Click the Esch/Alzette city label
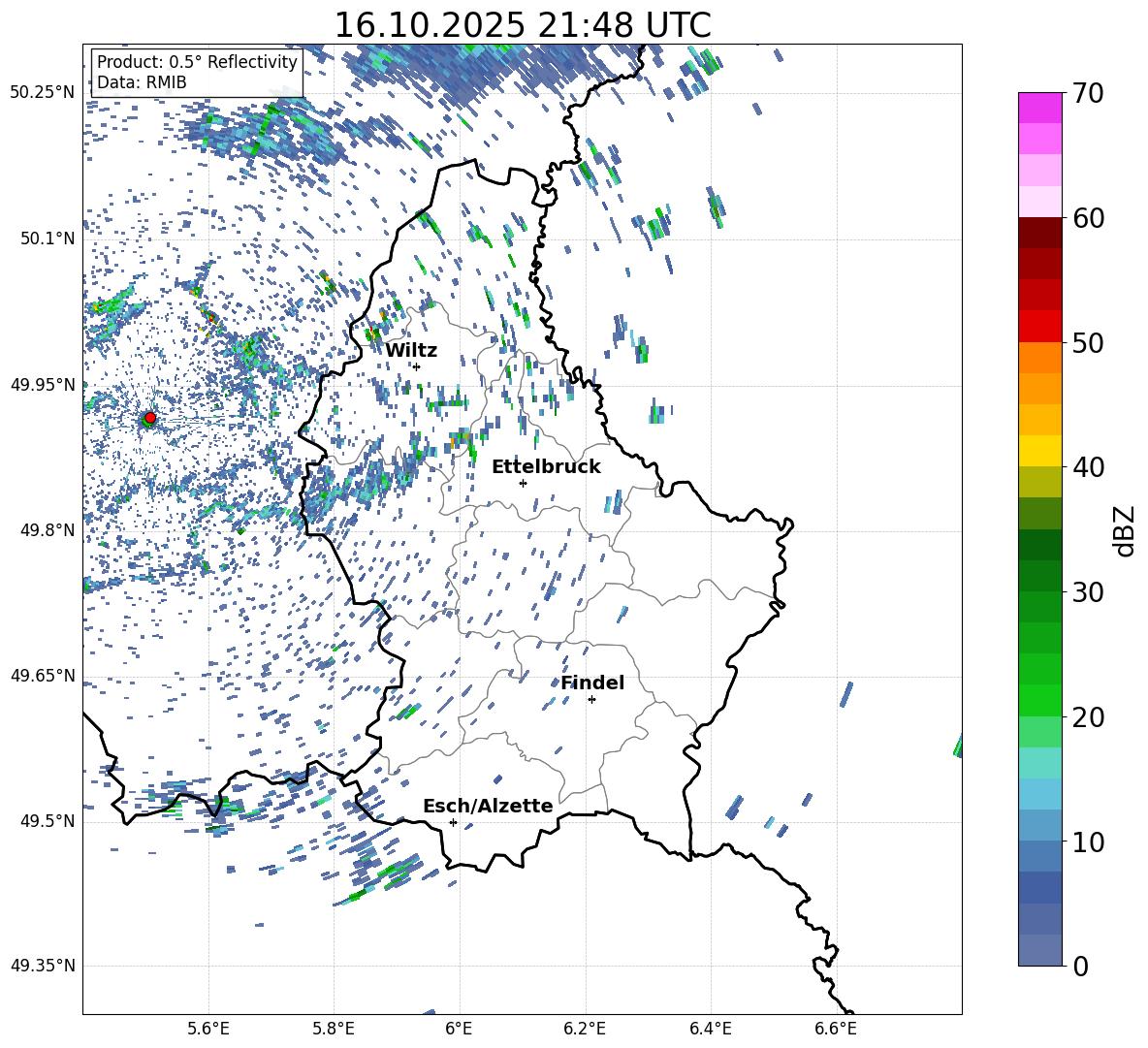The height and width of the screenshot is (1048, 1148). (488, 806)
